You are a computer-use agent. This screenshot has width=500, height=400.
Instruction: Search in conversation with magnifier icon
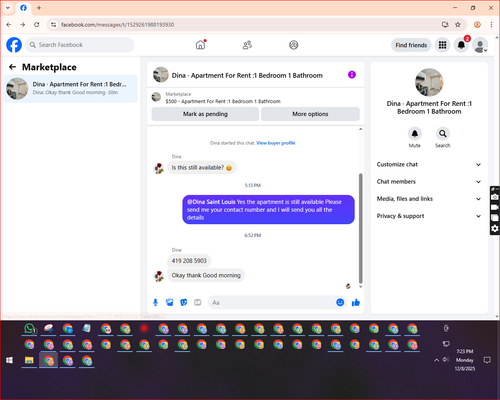click(x=443, y=134)
